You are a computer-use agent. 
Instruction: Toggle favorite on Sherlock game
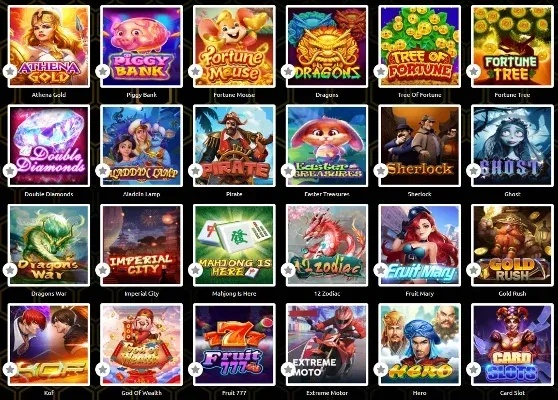point(381,171)
